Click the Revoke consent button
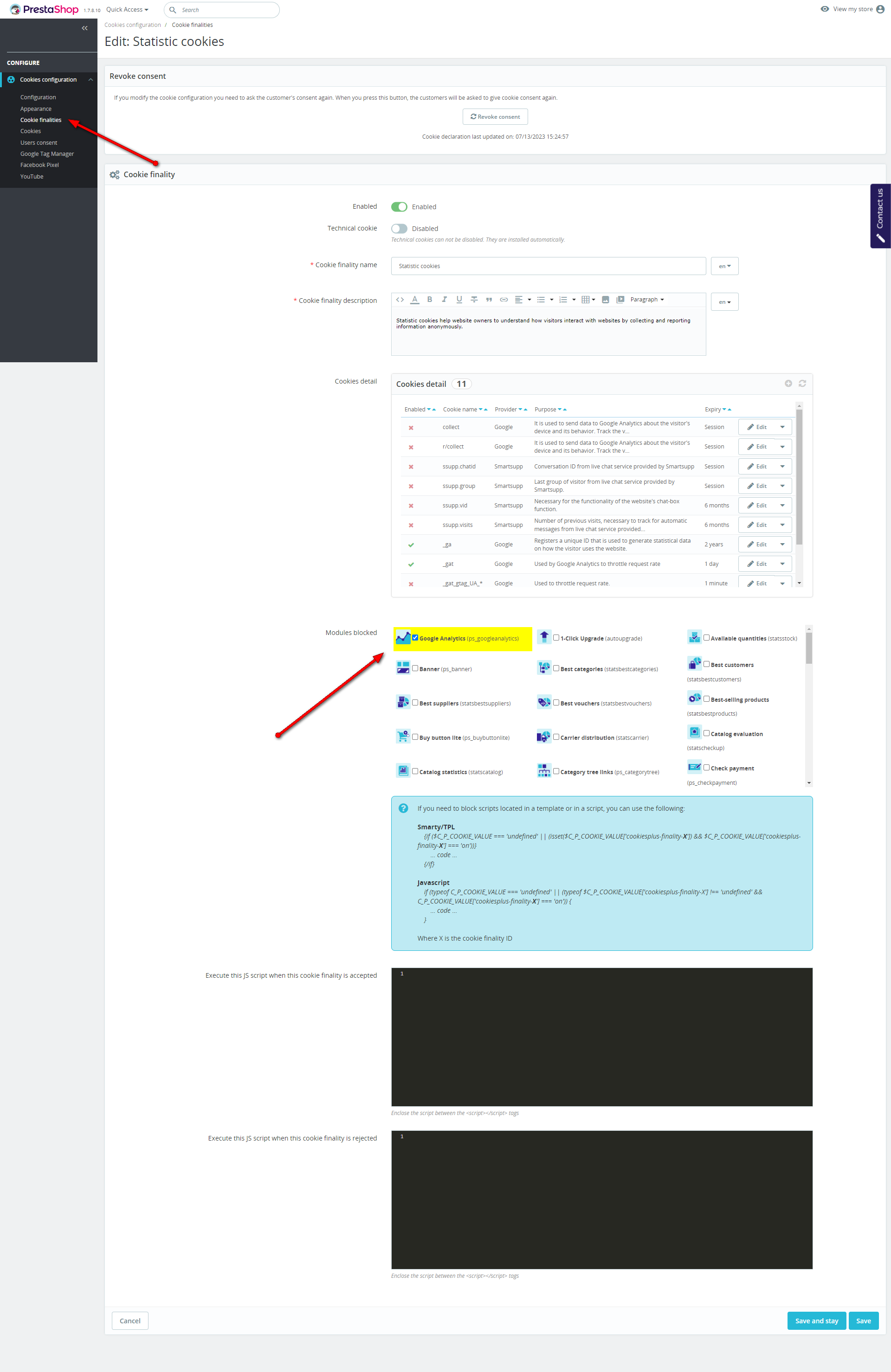The image size is (891, 1372). pos(495,116)
